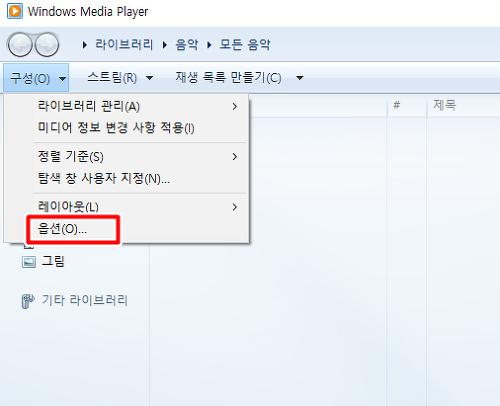
Task: Click 재생 목록 만들기(C) button
Action: pyautogui.click(x=229, y=78)
